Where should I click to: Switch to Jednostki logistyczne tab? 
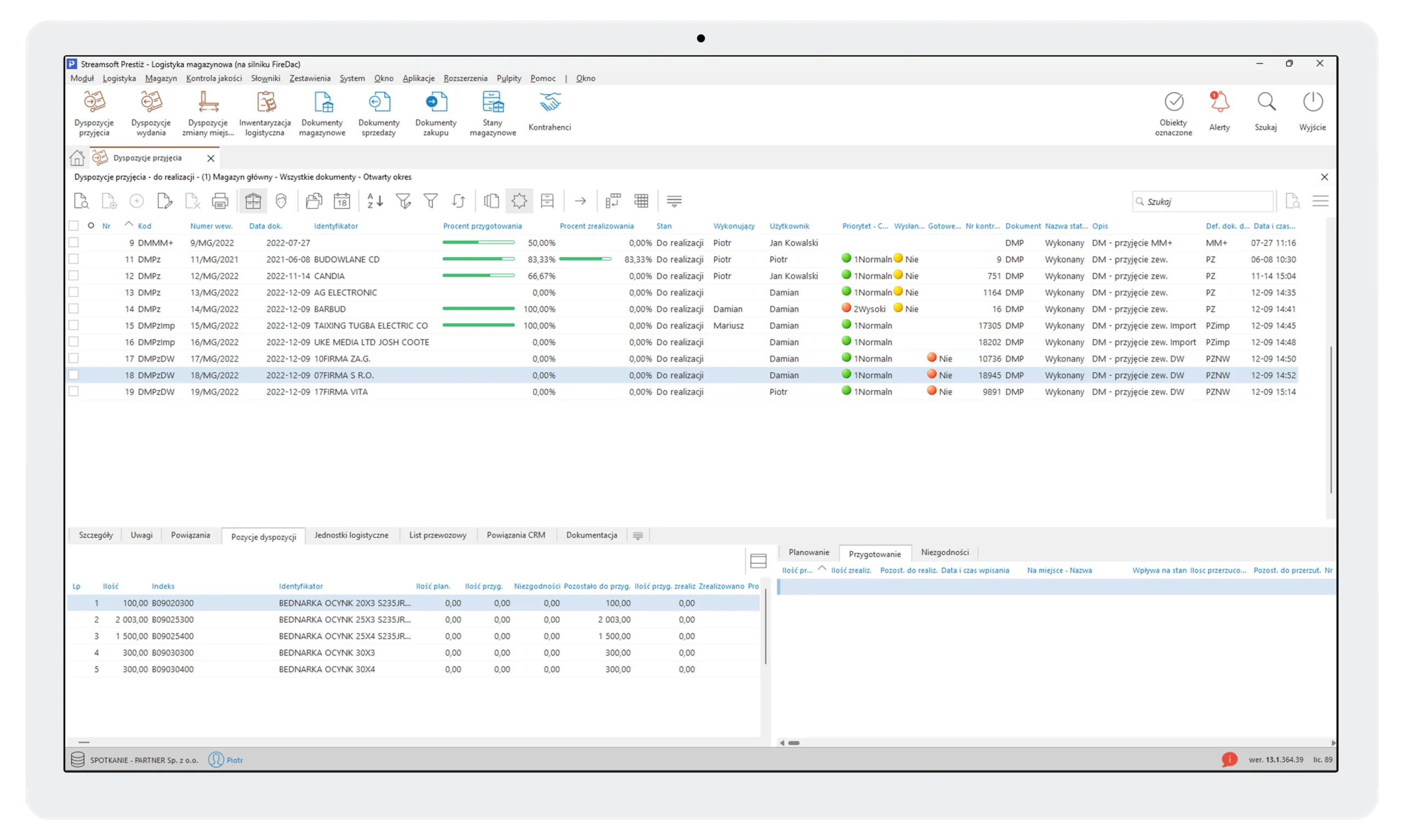(351, 535)
